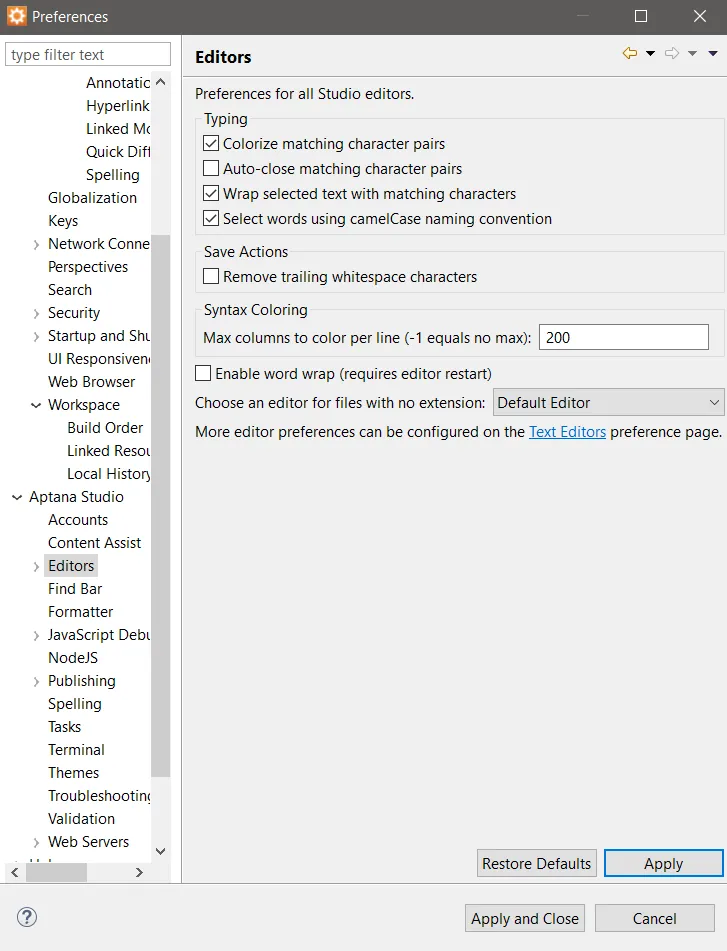727x951 pixels.
Task: Expand the Network Connections node
Action: (36, 244)
